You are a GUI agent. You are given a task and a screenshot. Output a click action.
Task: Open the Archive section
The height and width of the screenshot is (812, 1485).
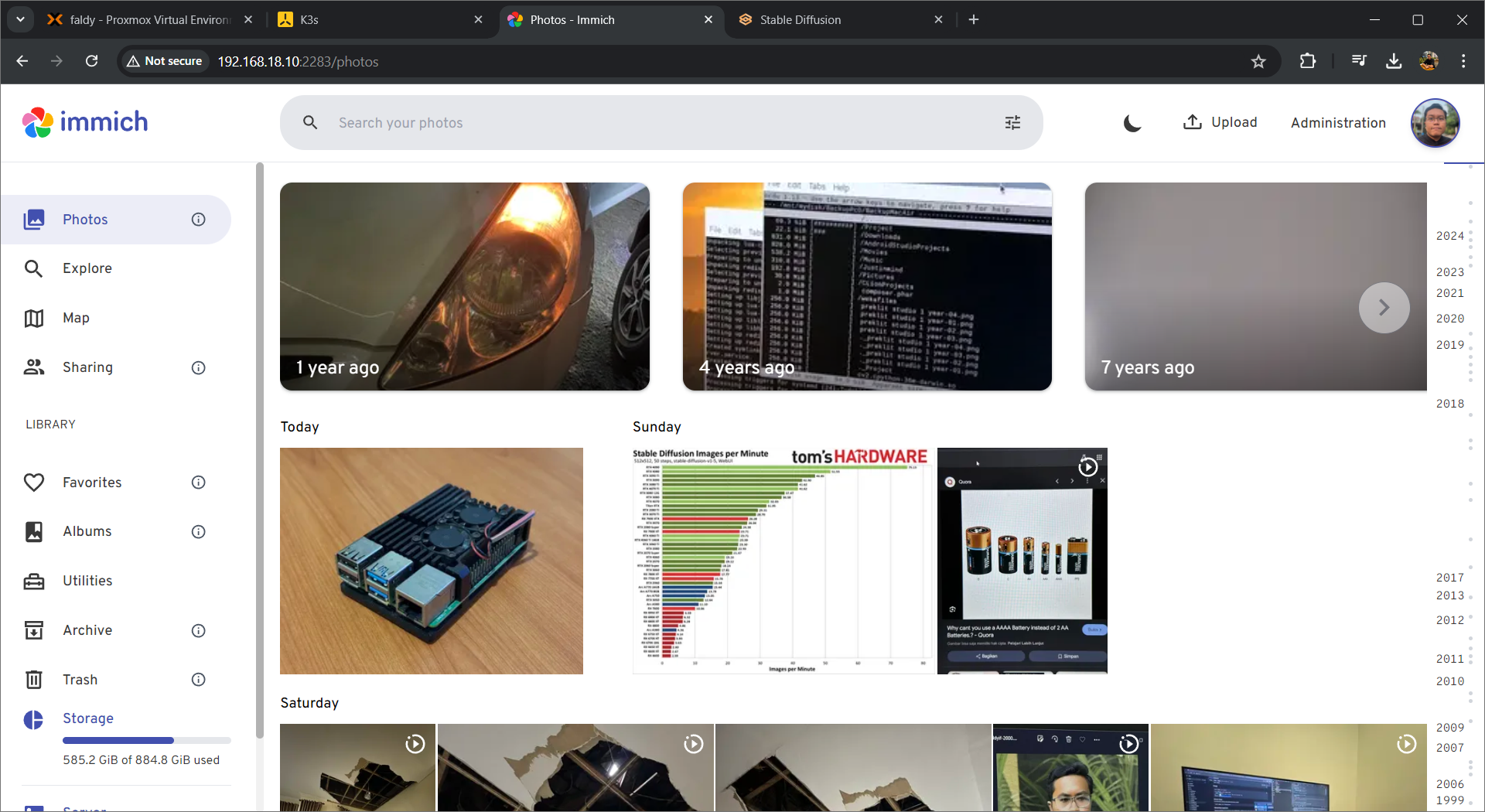point(87,630)
